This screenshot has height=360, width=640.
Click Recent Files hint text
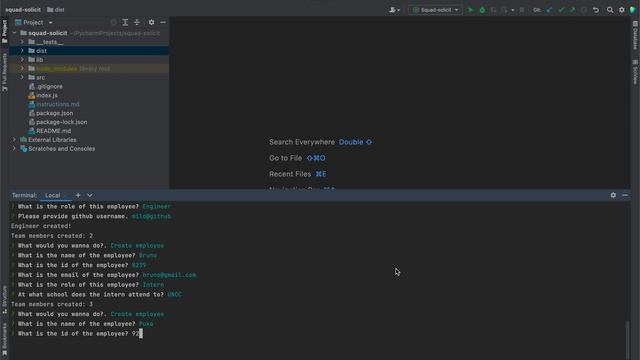pos(290,174)
